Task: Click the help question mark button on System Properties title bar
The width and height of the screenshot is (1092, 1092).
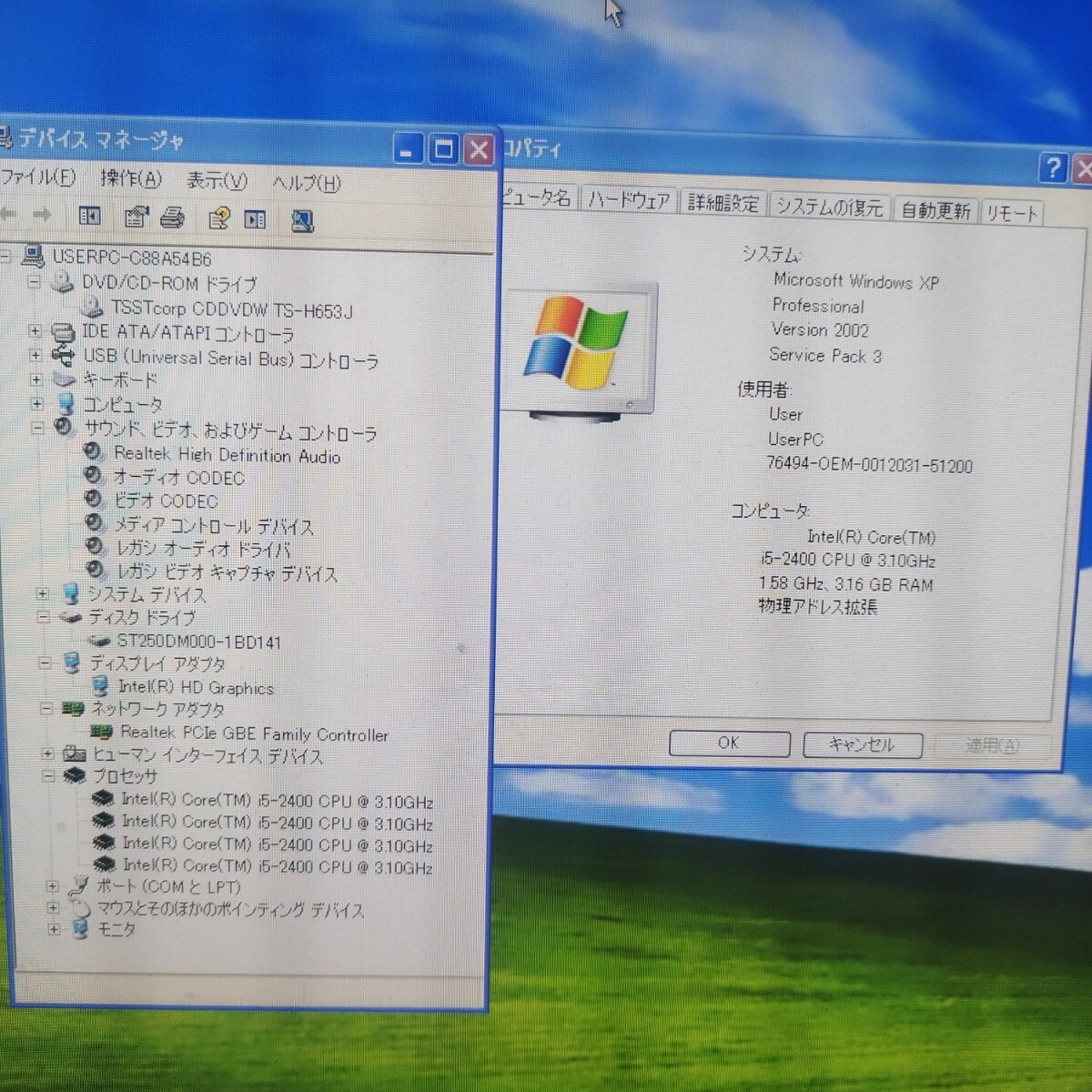Action: [x=1054, y=167]
